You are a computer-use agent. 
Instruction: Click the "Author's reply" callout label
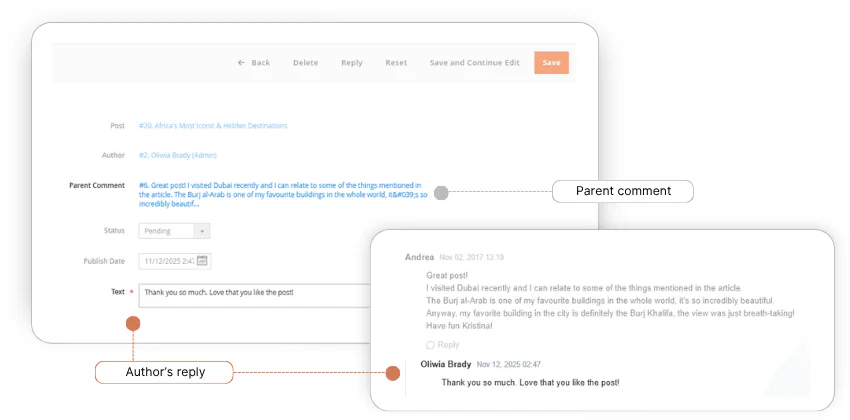[x=165, y=372]
